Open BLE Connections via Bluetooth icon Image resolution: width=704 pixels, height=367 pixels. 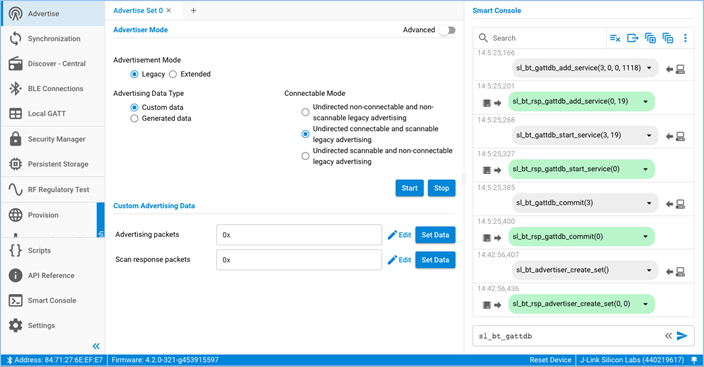pos(15,88)
